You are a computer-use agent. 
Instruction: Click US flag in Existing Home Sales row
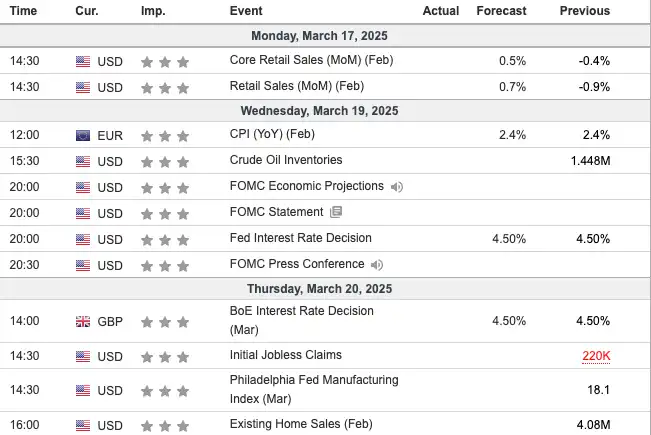[x=83, y=425]
